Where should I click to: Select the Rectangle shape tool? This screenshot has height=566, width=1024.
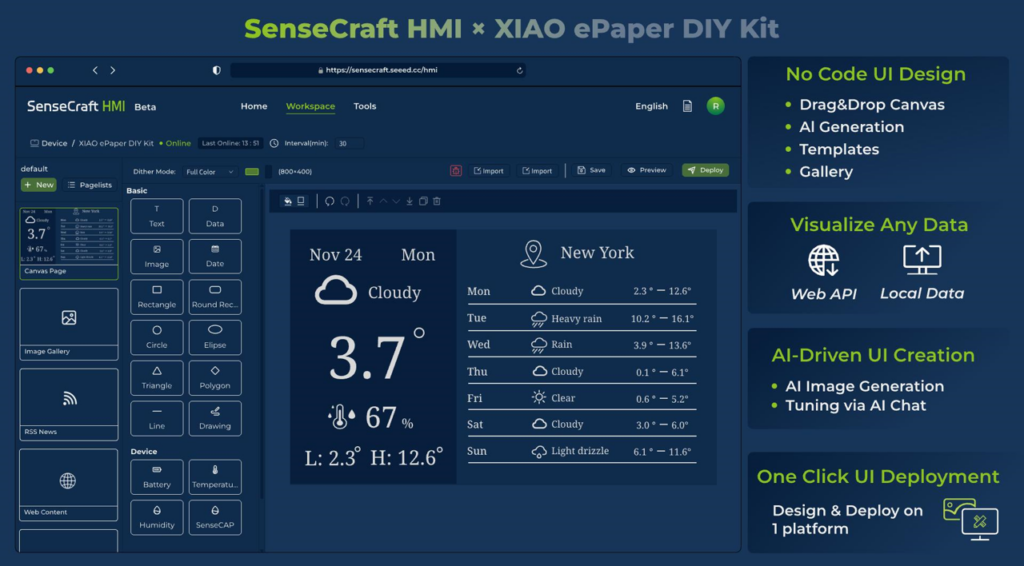157,297
